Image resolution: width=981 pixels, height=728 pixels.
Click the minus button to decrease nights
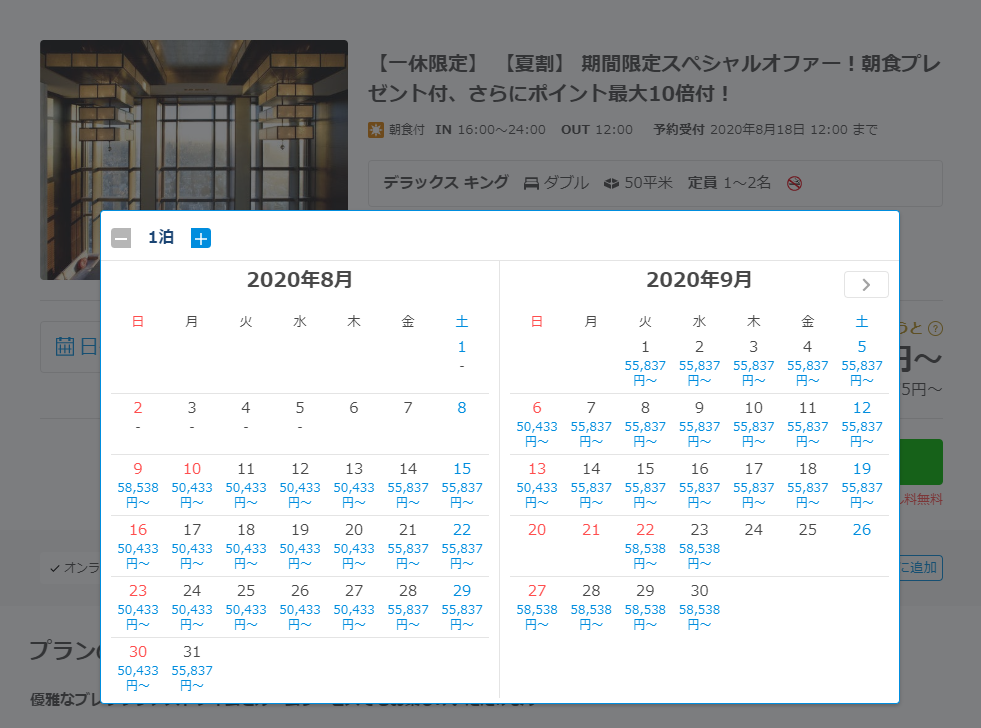click(121, 238)
